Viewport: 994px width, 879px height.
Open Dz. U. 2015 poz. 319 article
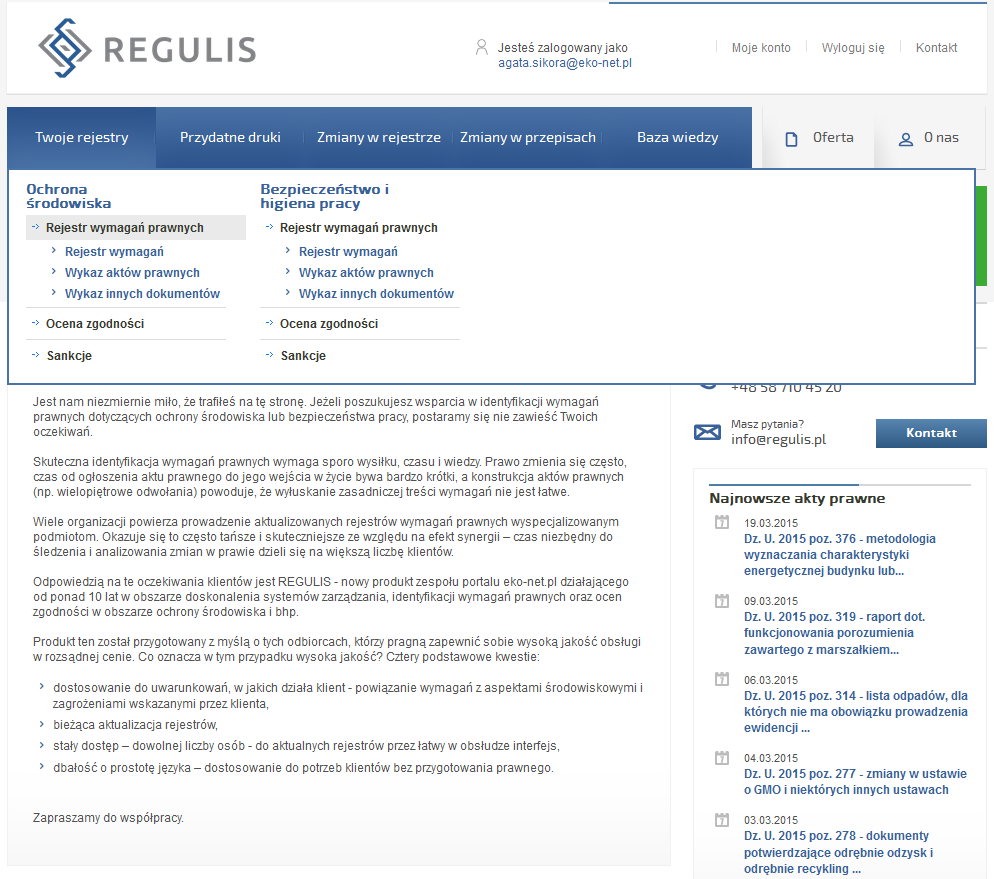point(834,633)
